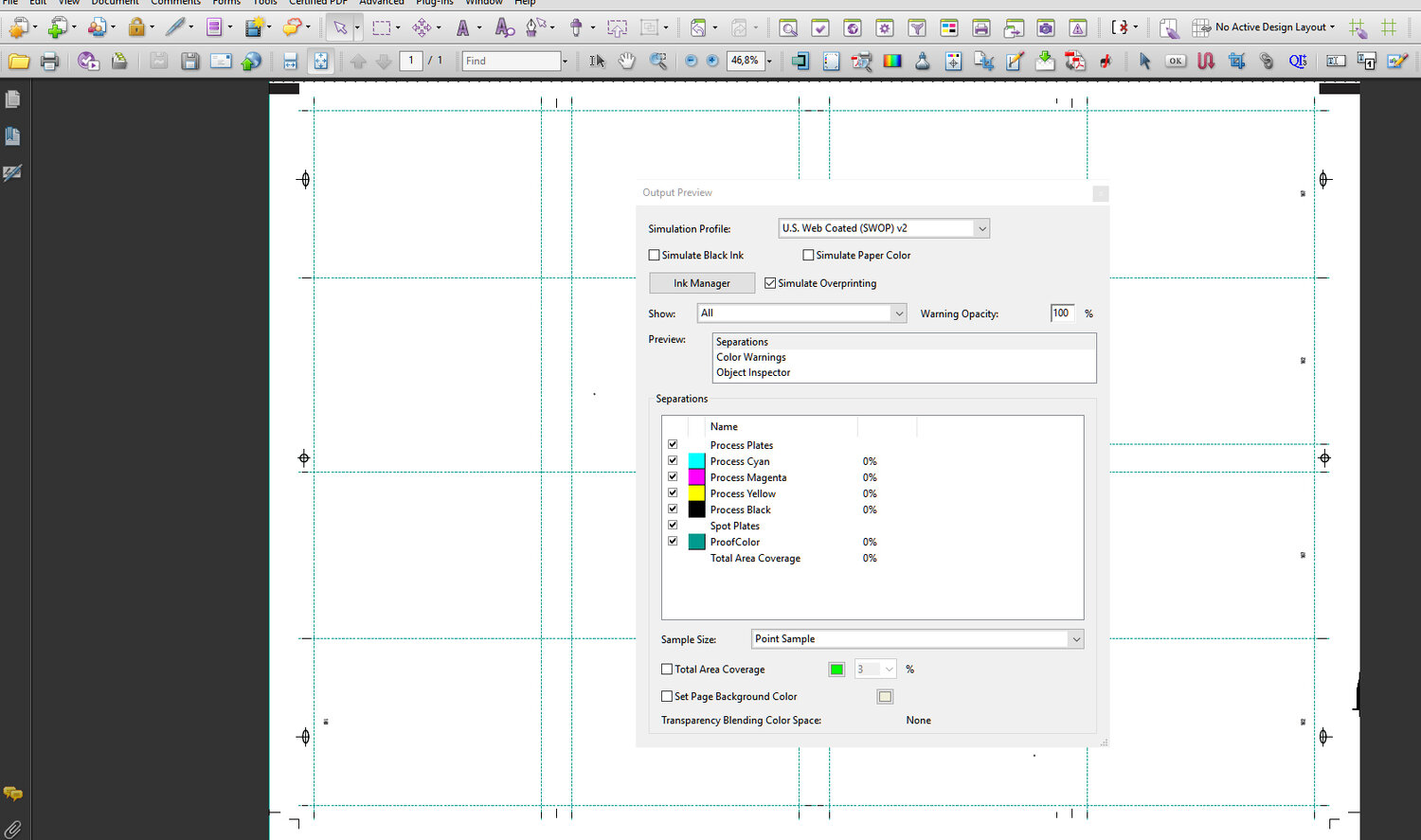Open the Attachments paperclip panel
1421x840 pixels.
coord(12,831)
